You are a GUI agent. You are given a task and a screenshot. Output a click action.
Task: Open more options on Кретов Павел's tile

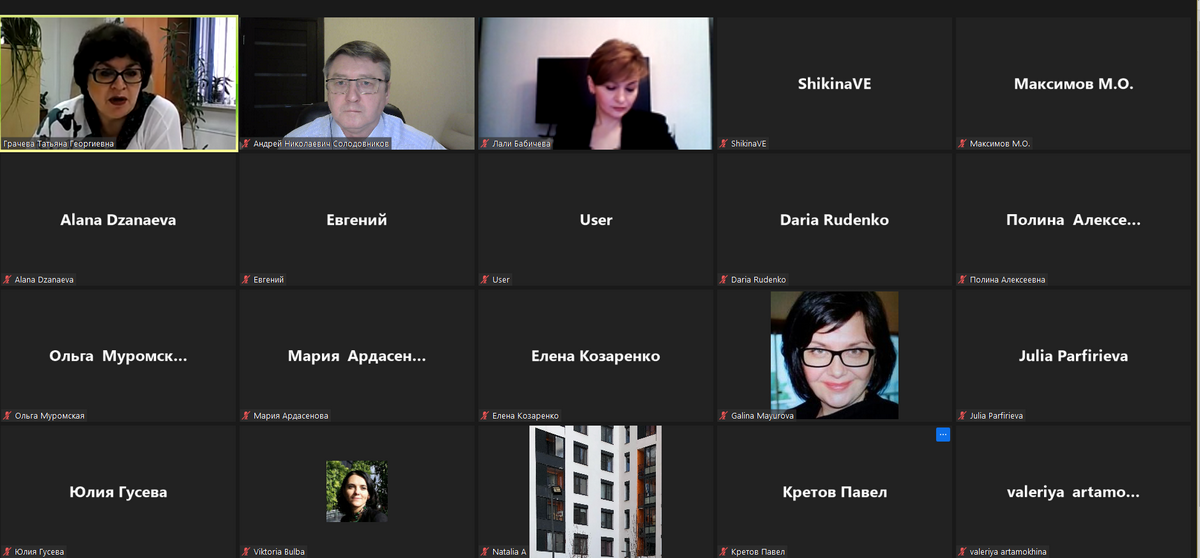pyautogui.click(x=942, y=434)
